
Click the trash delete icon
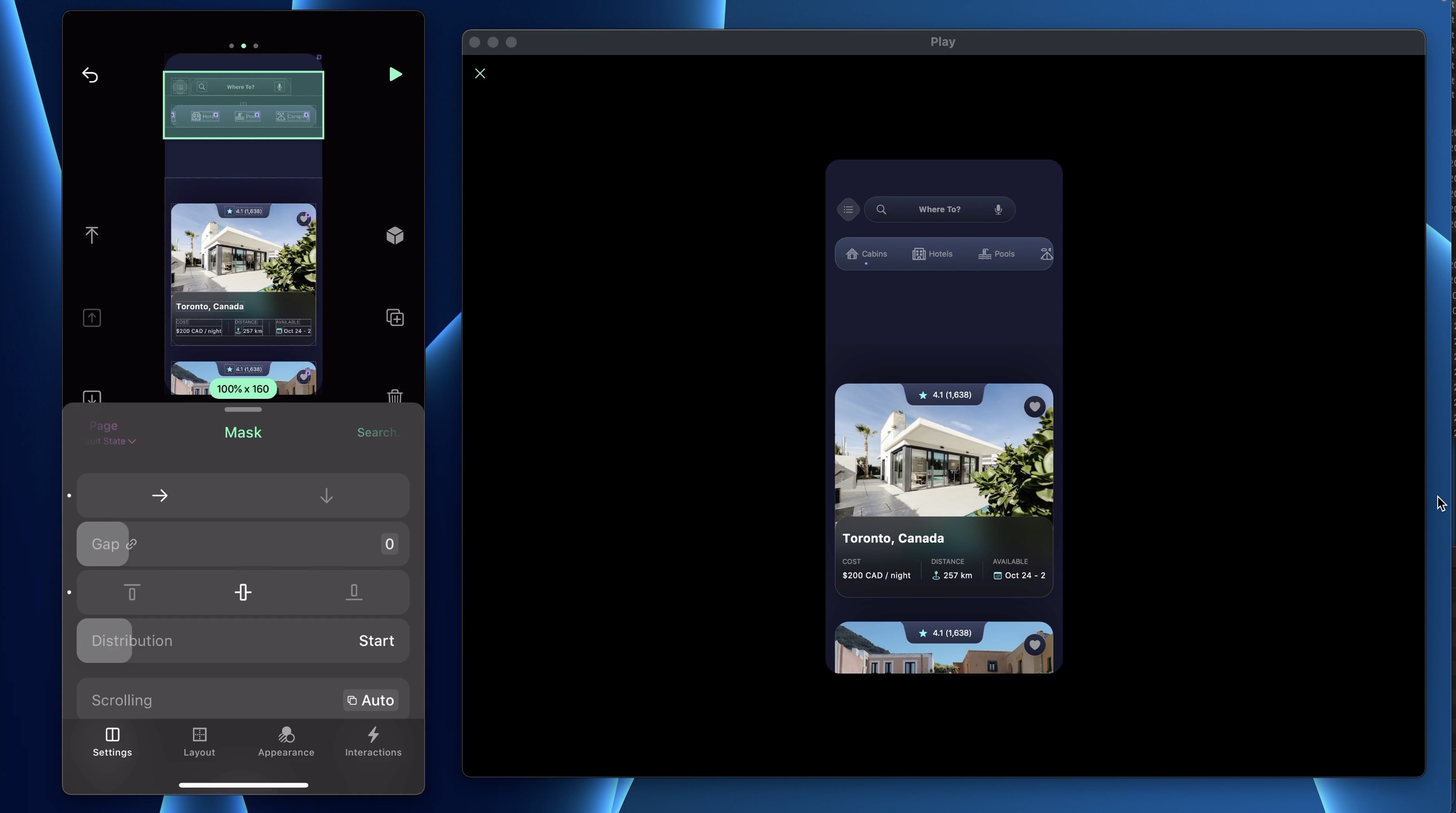click(x=395, y=396)
